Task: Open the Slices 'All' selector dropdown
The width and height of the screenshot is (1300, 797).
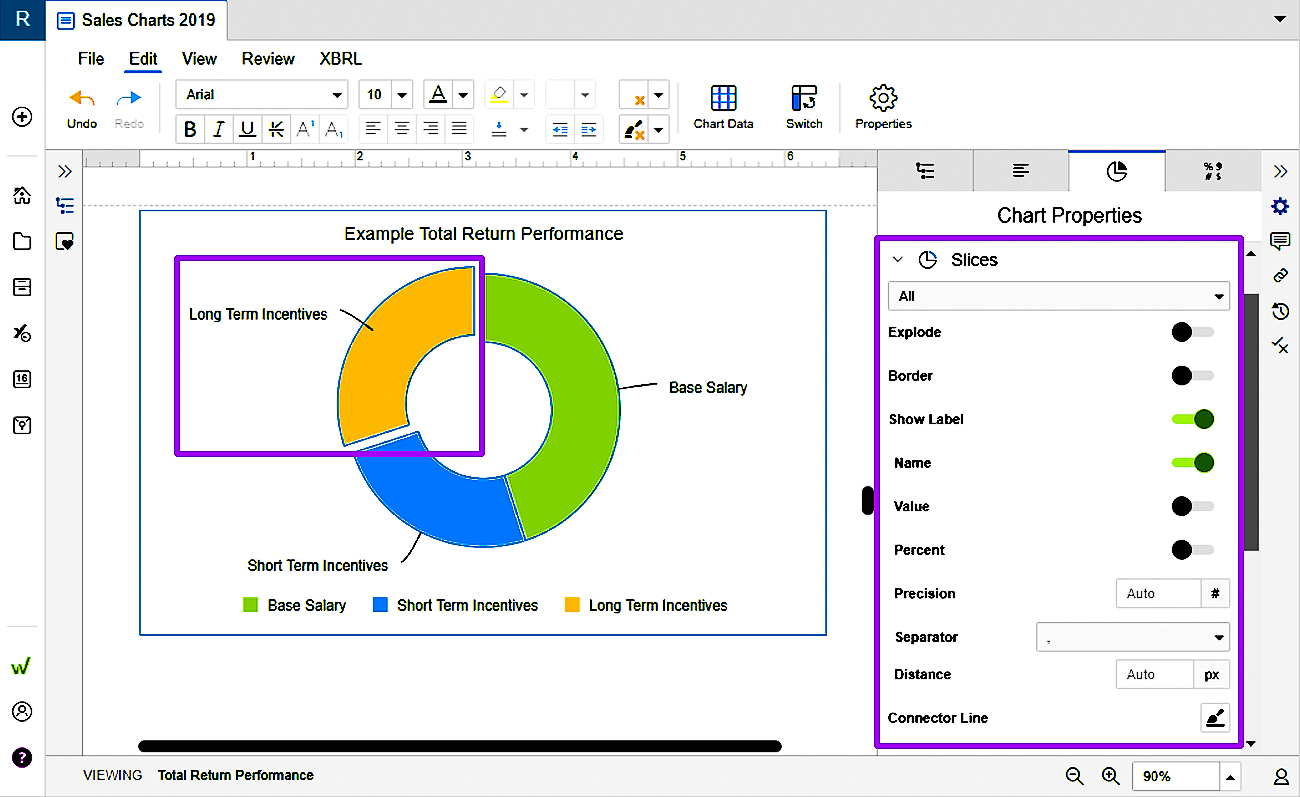Action: (x=1058, y=296)
